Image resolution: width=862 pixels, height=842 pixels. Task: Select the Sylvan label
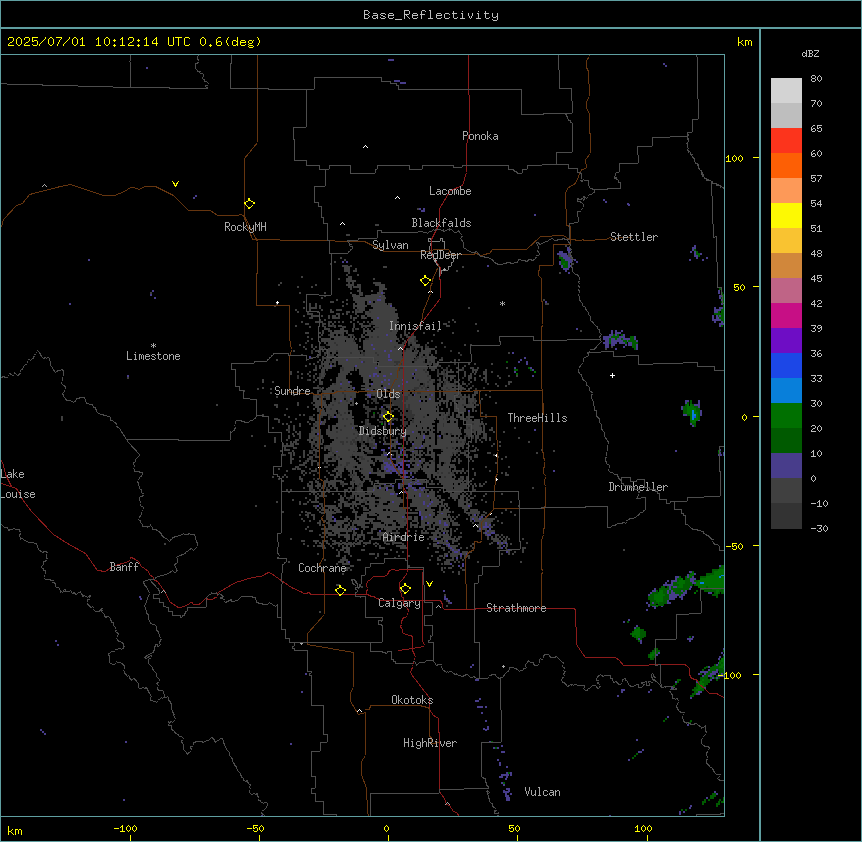390,245
